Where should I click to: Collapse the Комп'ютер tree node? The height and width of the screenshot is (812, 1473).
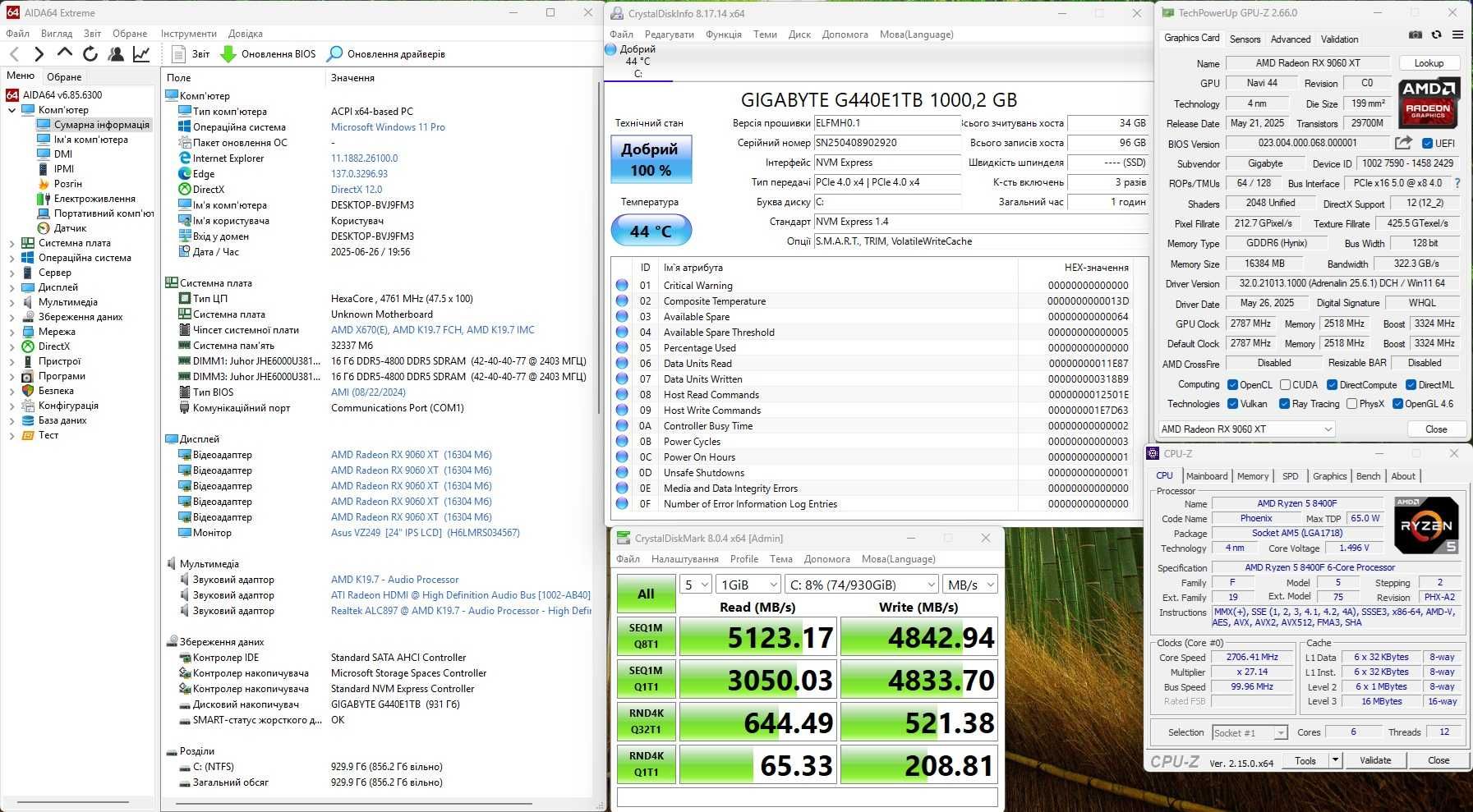point(12,110)
